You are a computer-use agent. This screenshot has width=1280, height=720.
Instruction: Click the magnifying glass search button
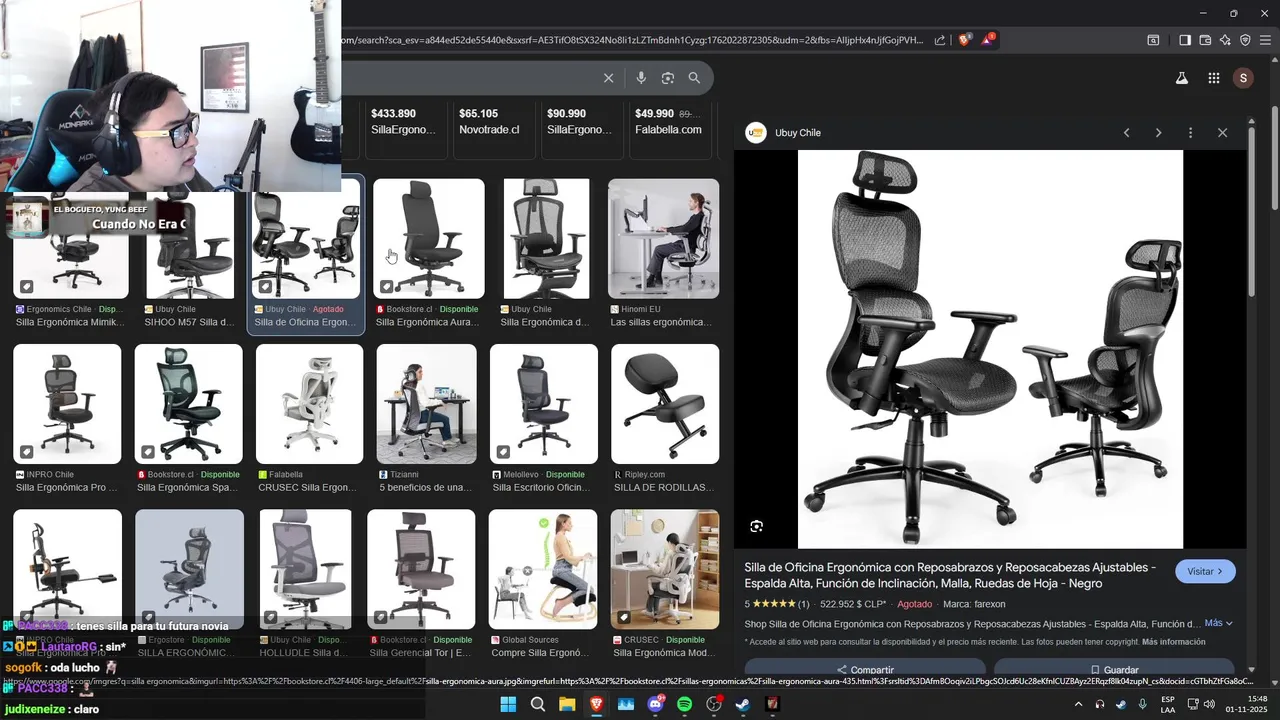tap(694, 78)
